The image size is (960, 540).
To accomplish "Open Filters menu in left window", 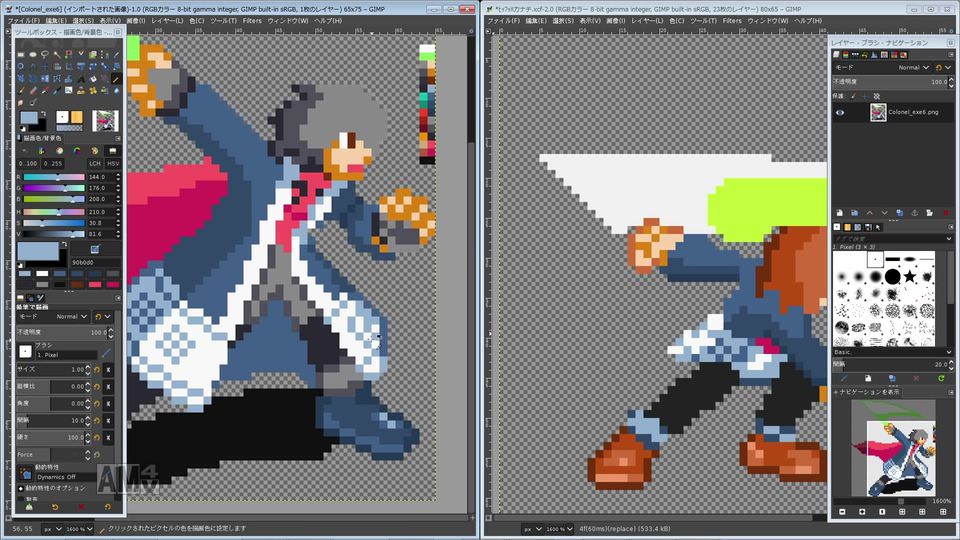I will tap(252, 20).
